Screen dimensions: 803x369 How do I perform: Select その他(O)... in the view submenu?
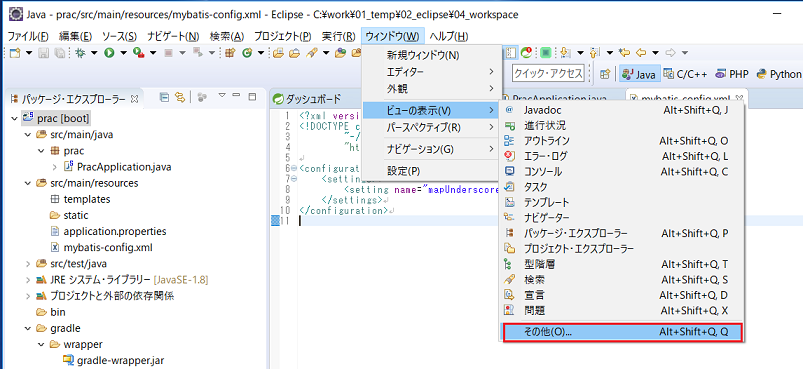pos(622,332)
